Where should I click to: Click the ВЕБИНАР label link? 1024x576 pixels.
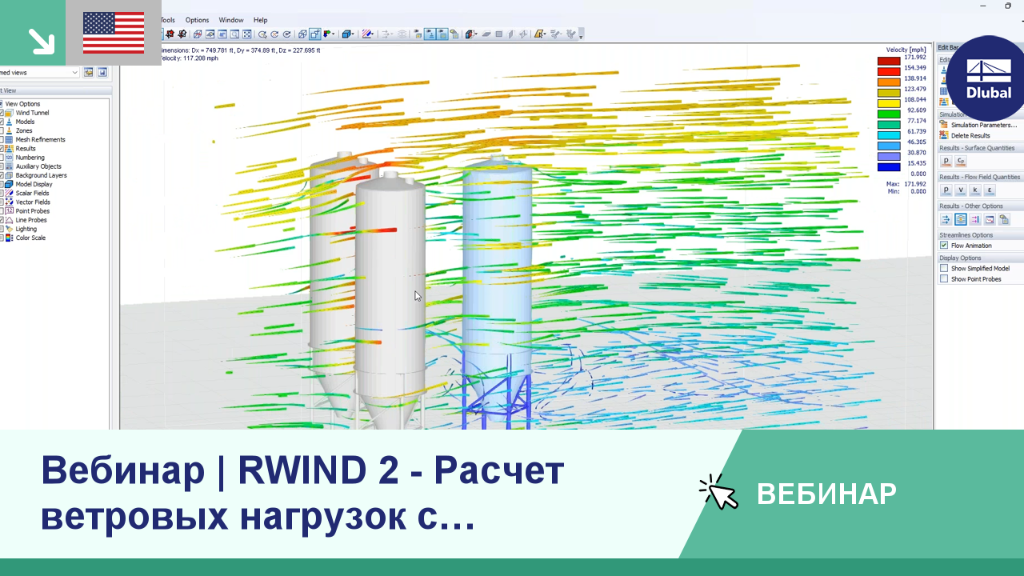826,494
